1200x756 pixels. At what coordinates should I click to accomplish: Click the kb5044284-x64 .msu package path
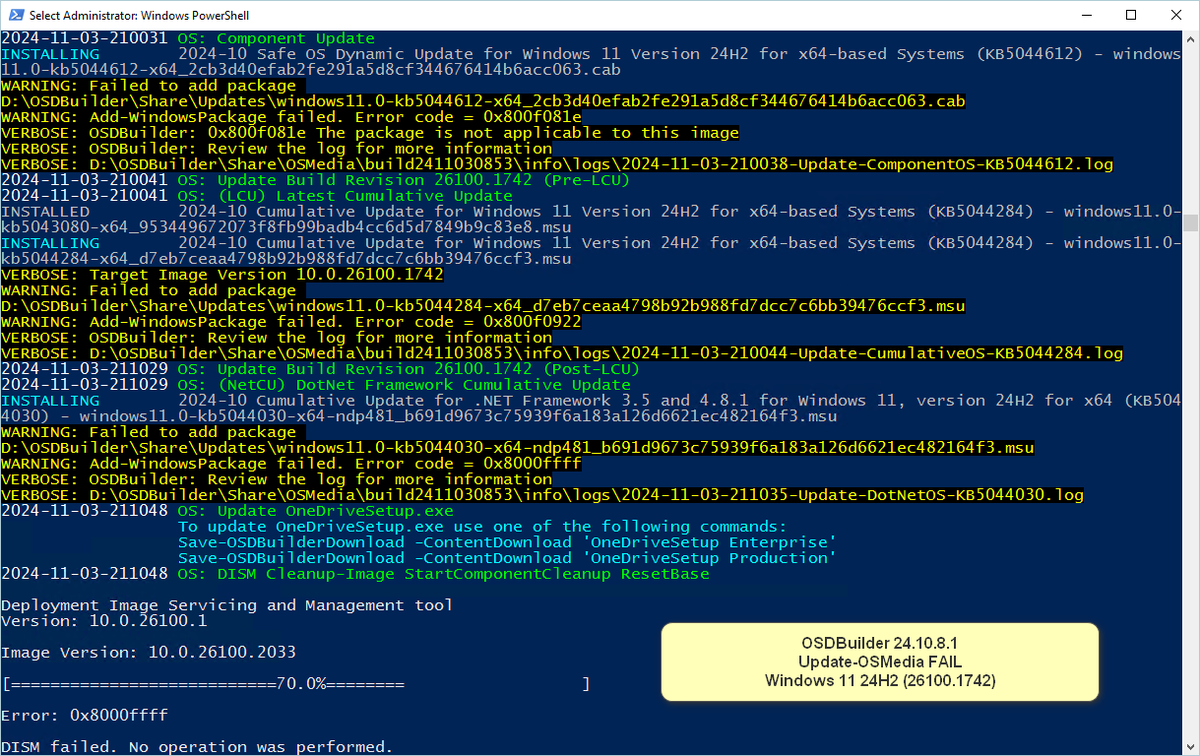coord(483,306)
